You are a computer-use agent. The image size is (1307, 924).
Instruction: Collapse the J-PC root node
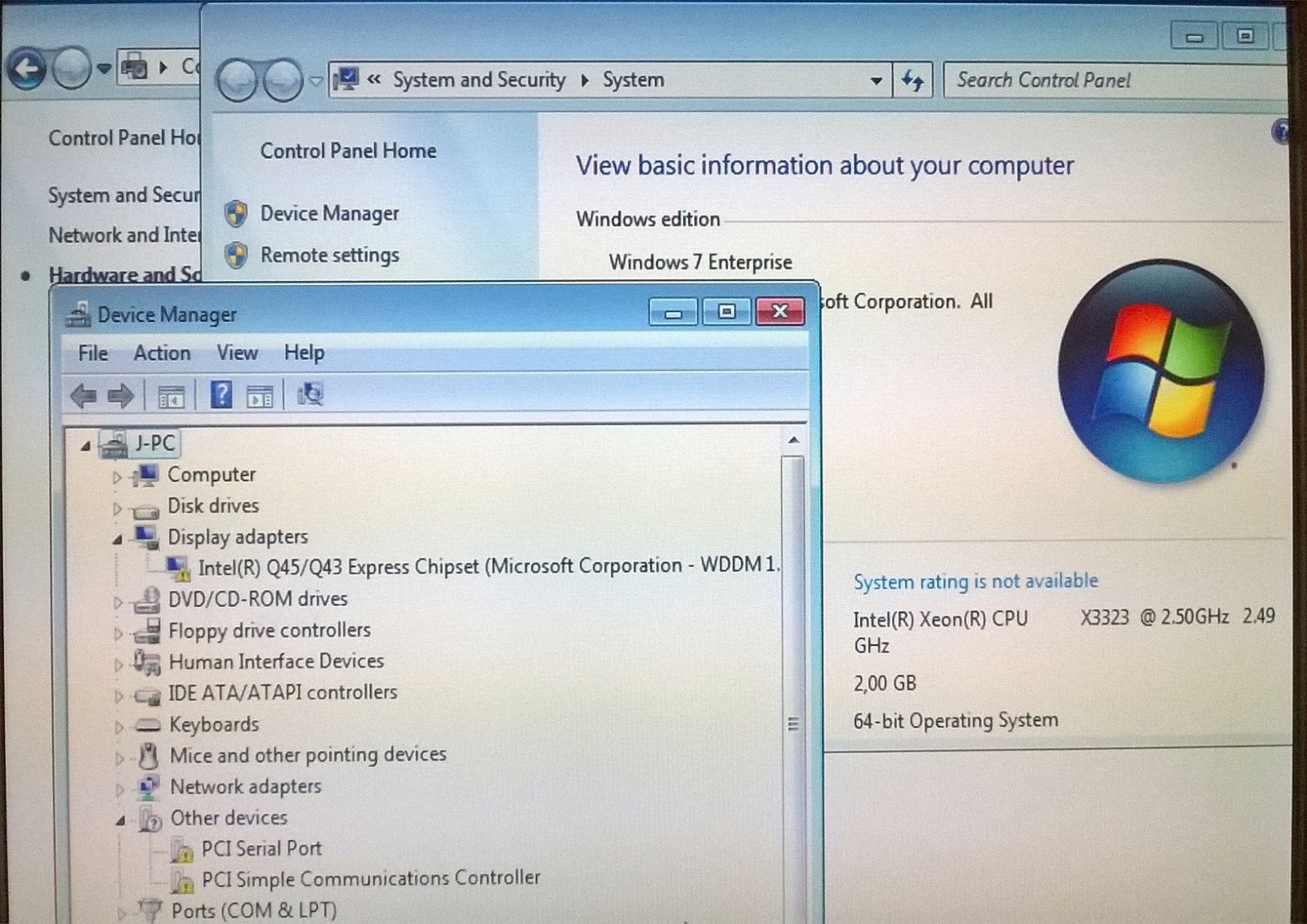click(x=85, y=446)
